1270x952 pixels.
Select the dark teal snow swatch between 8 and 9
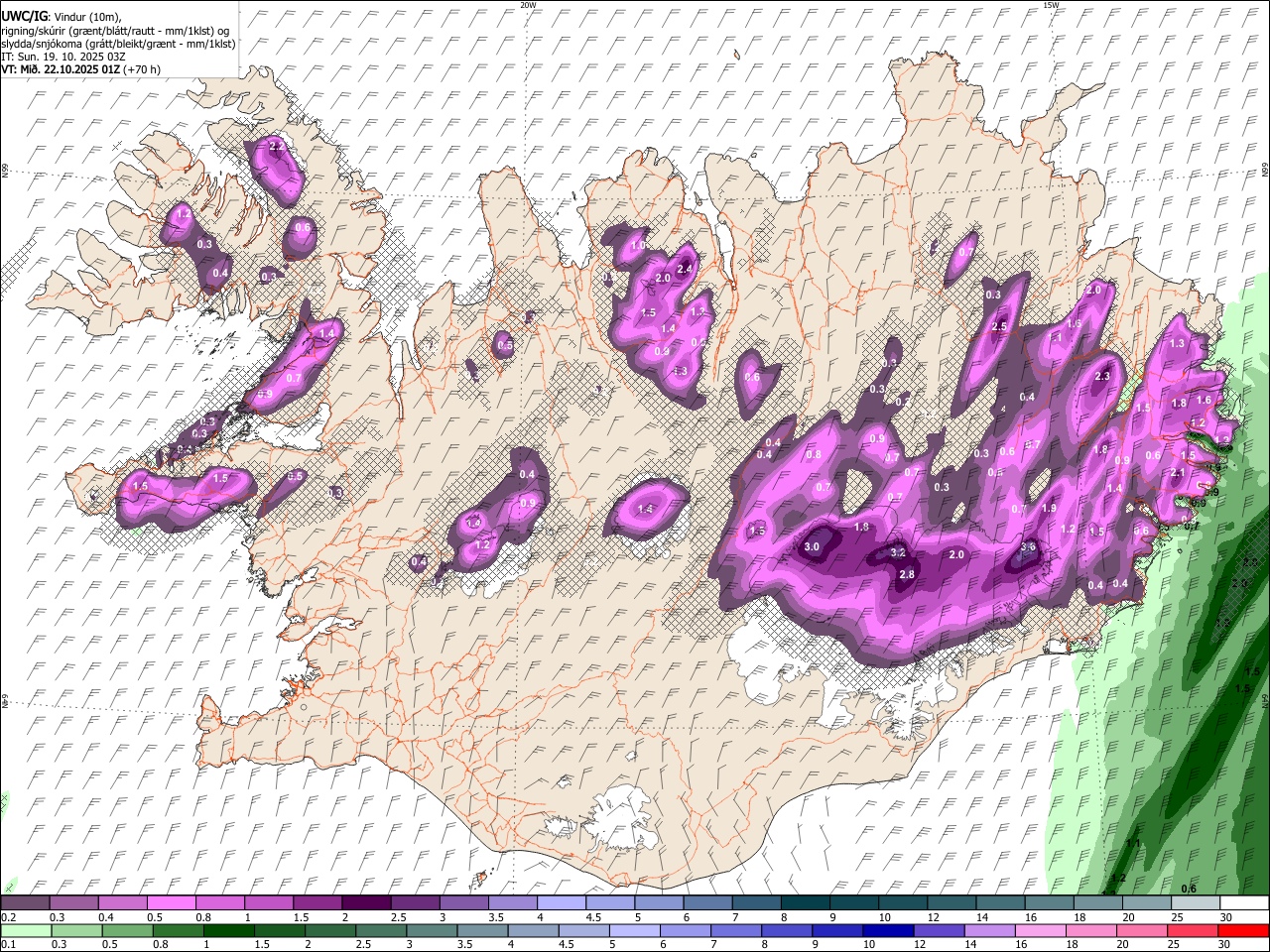click(x=805, y=903)
